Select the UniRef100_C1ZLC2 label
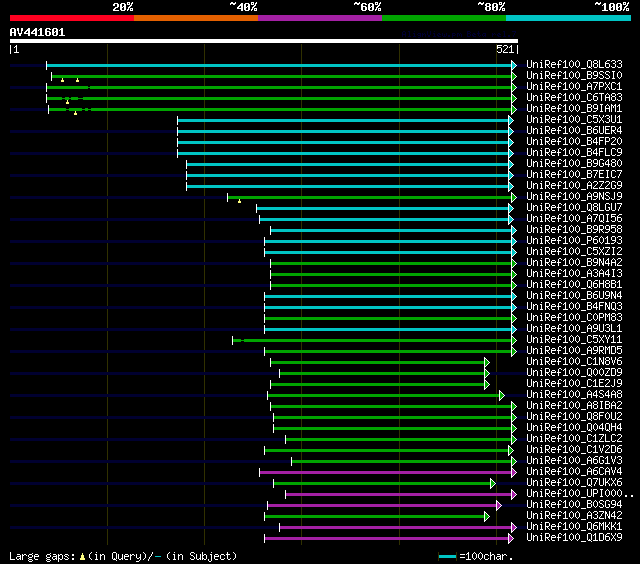640x564 pixels. click(x=574, y=439)
